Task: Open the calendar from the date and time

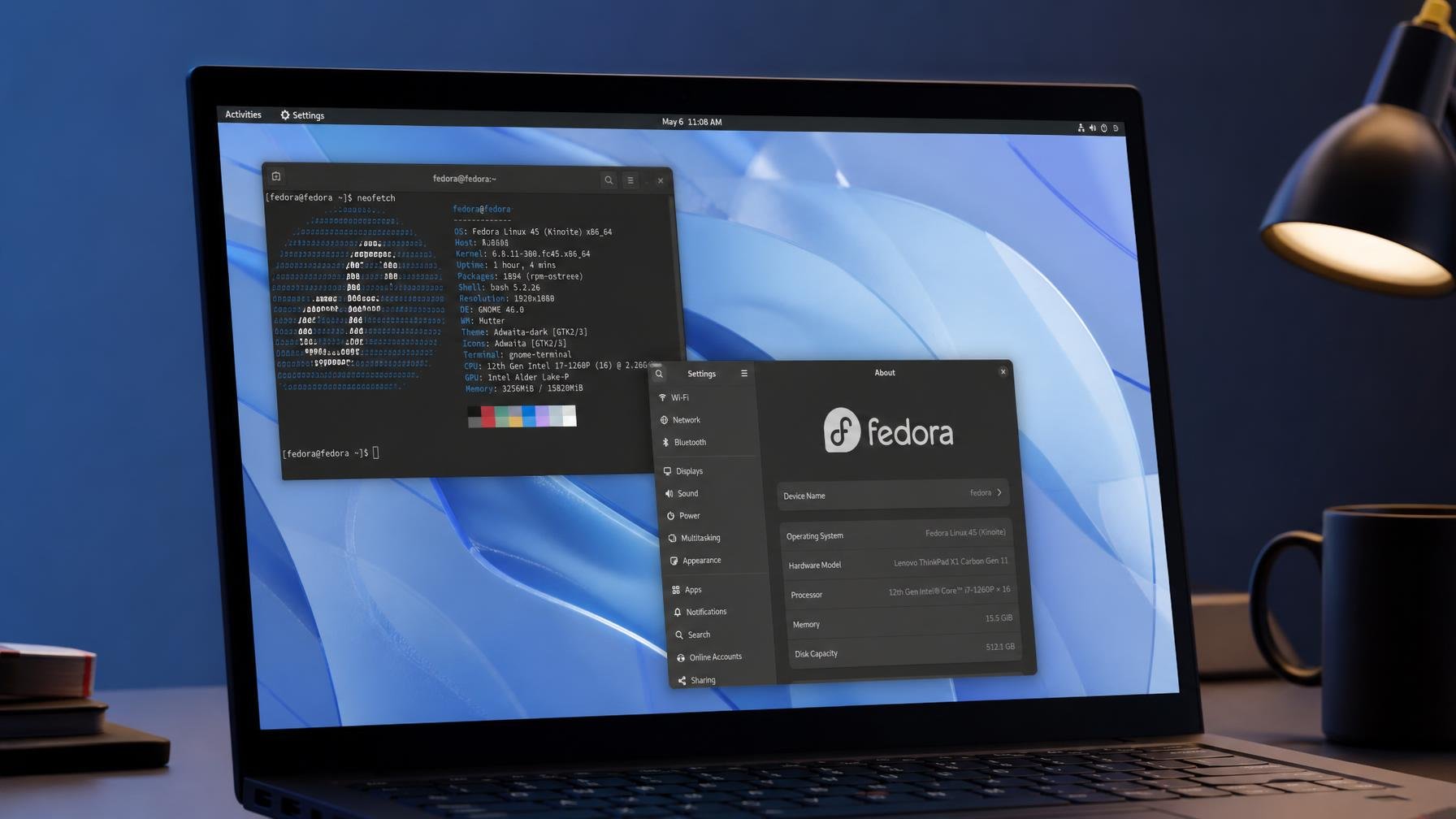Action: [691, 122]
